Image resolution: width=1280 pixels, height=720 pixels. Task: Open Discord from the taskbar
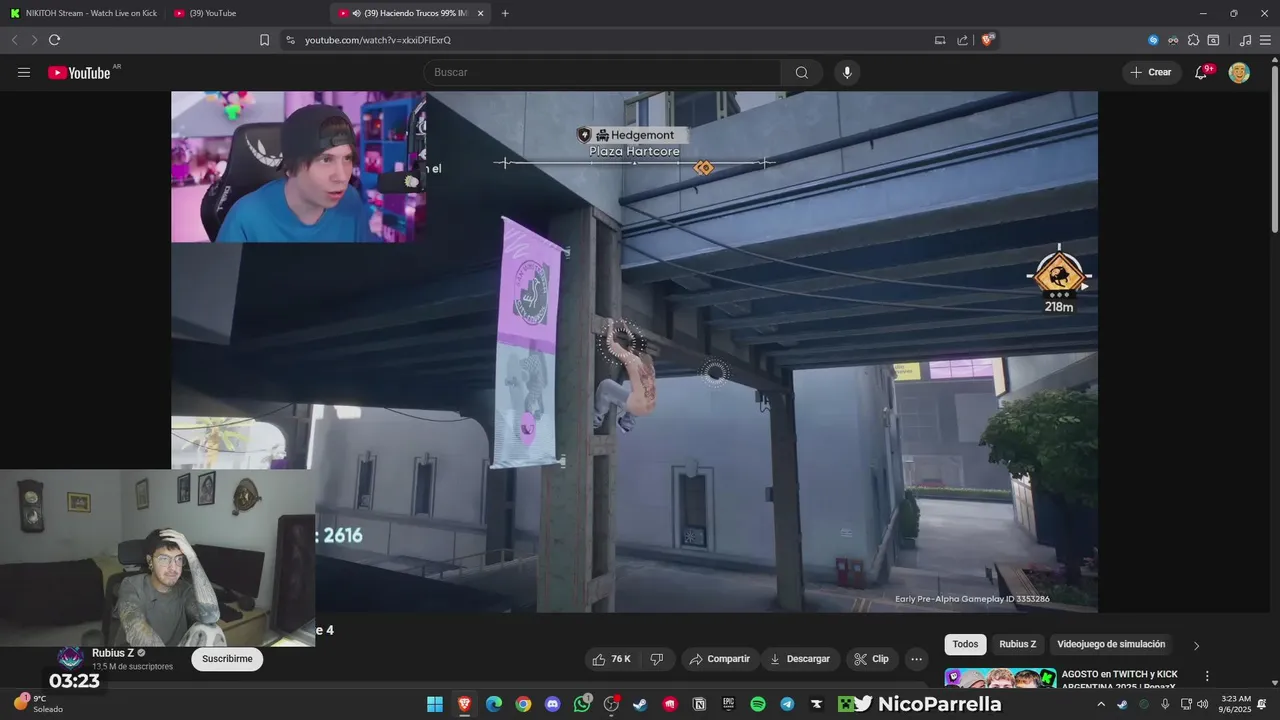[552, 704]
